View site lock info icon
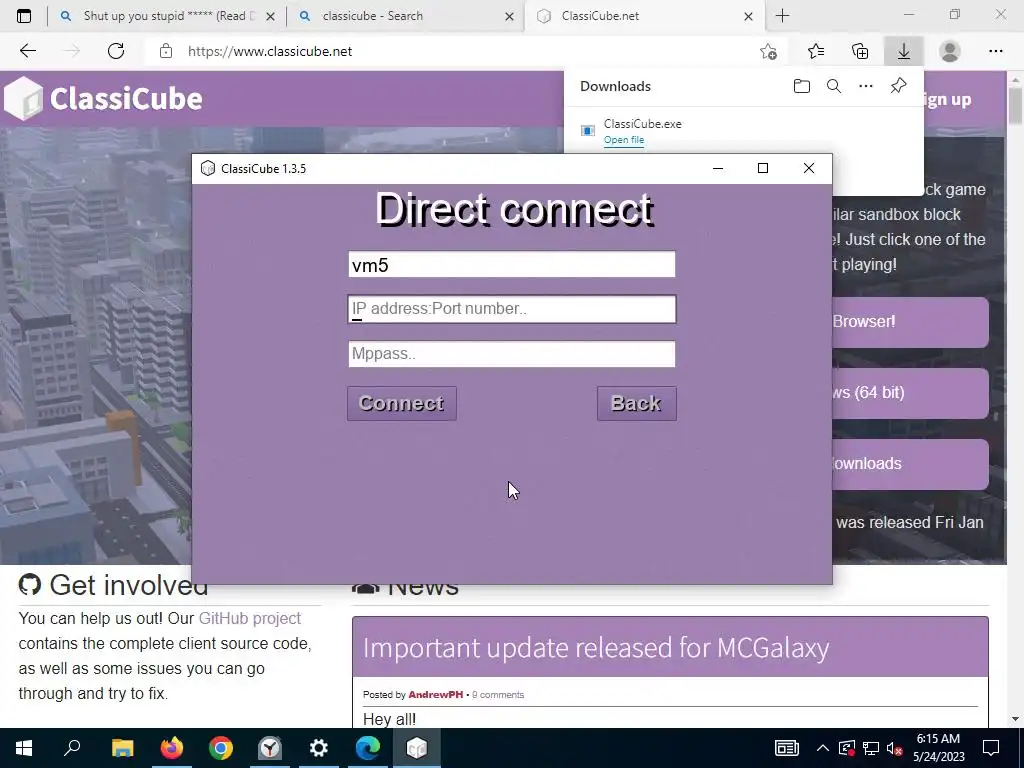This screenshot has width=1024, height=768. pos(166,51)
